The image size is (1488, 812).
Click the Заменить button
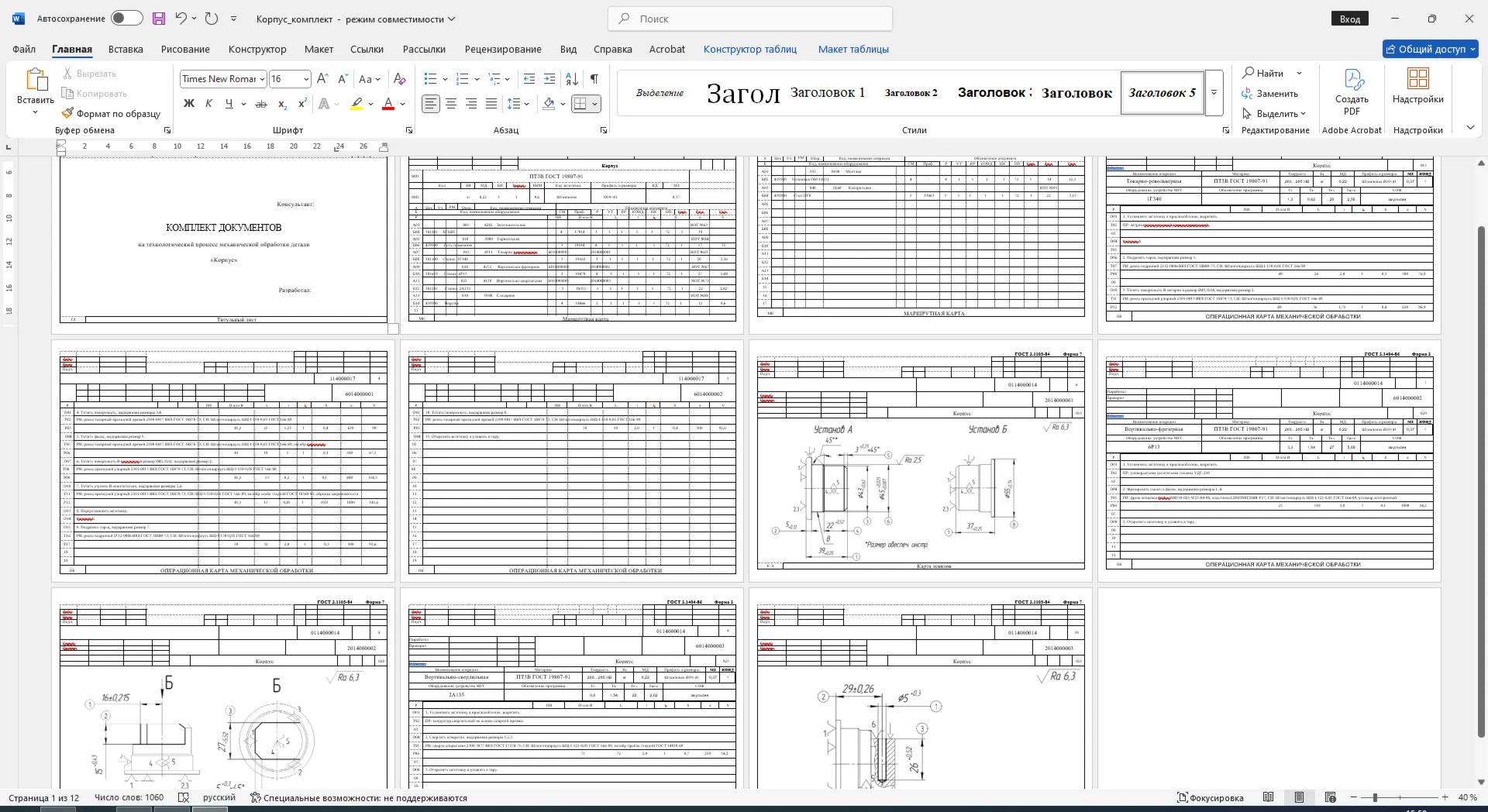coord(1269,94)
